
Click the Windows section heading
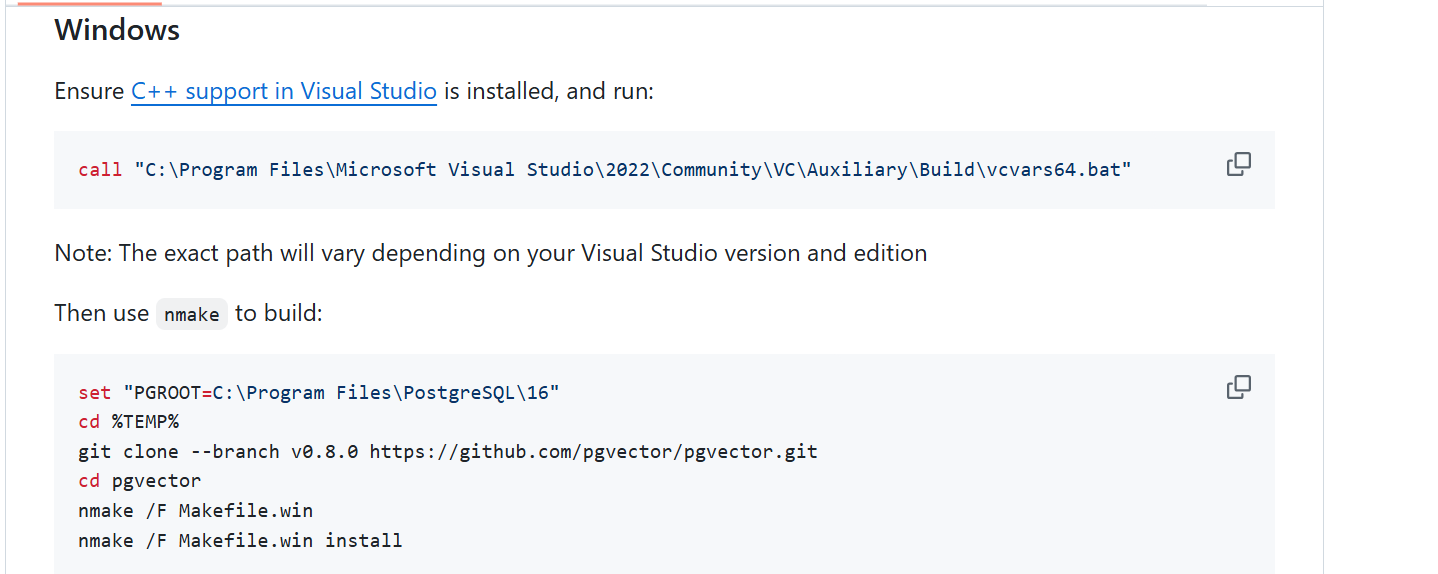click(x=117, y=30)
